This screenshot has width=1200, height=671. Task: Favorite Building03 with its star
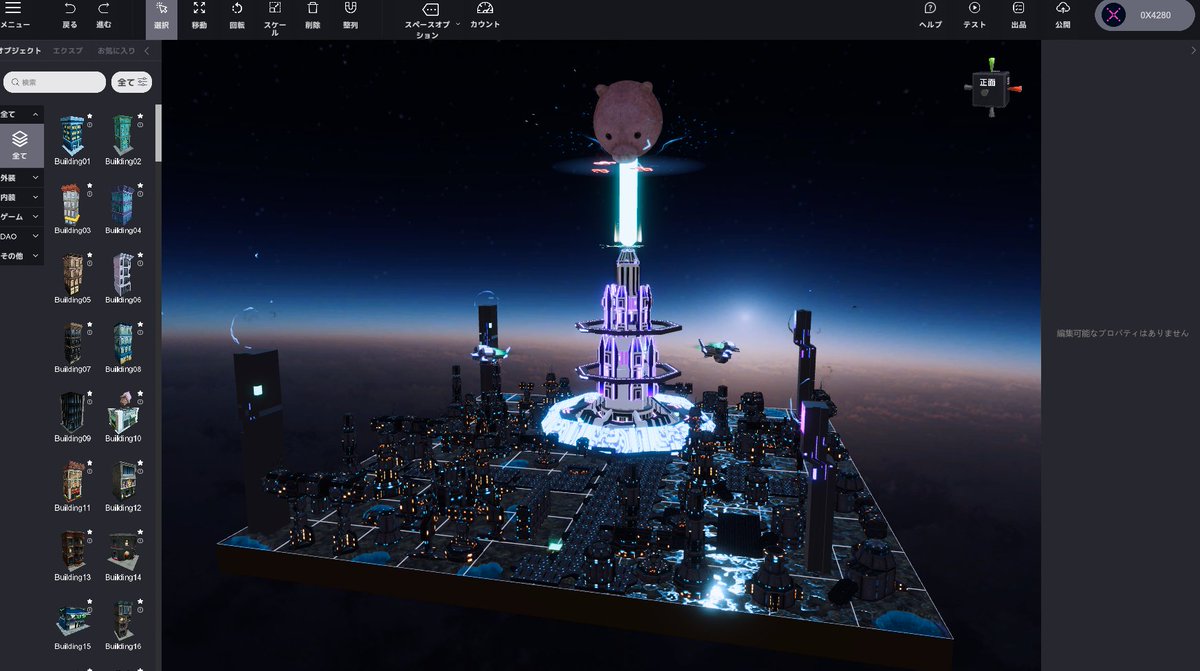coord(90,185)
